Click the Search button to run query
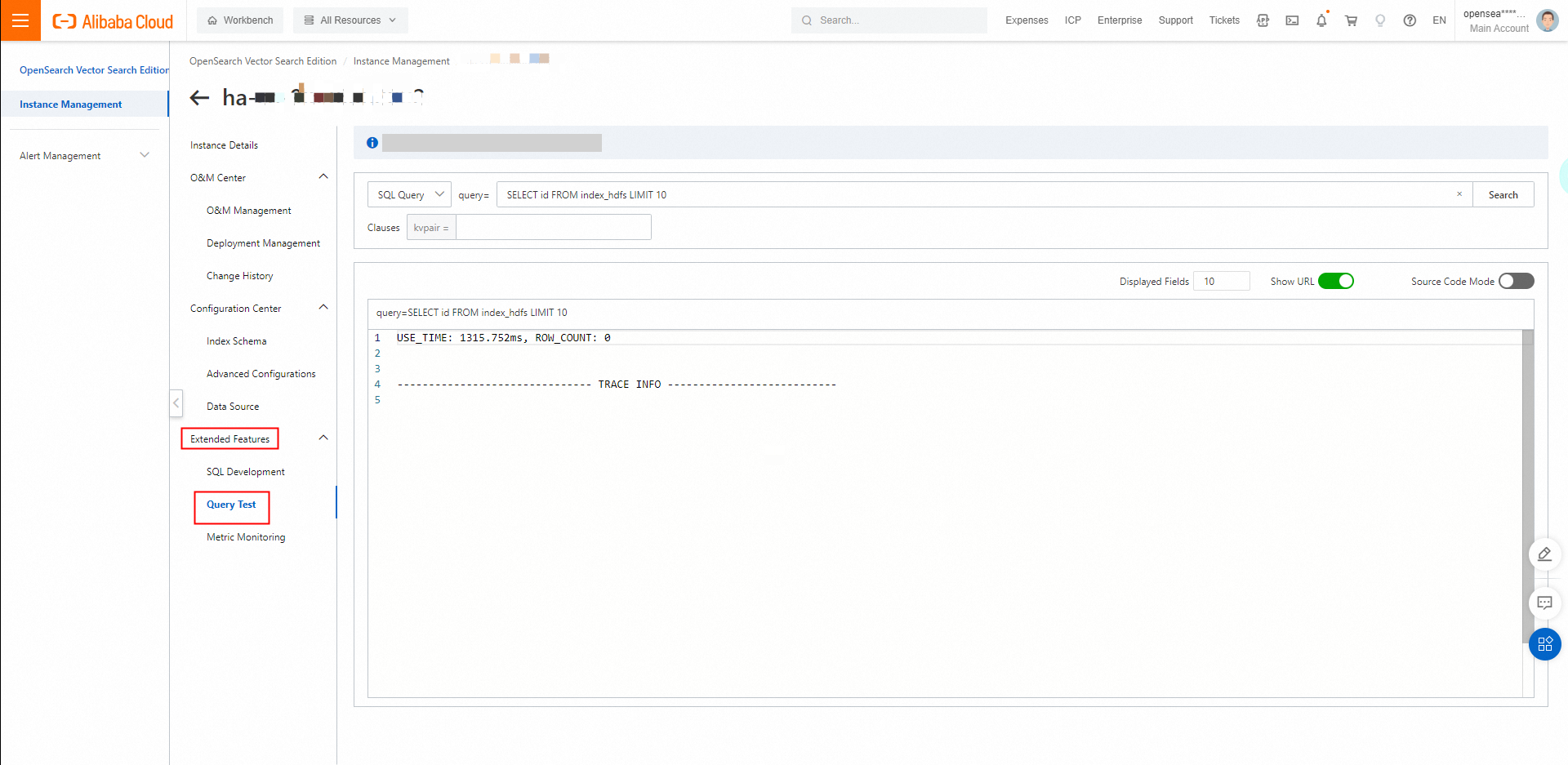This screenshot has height=765, width=1568. click(x=1503, y=194)
